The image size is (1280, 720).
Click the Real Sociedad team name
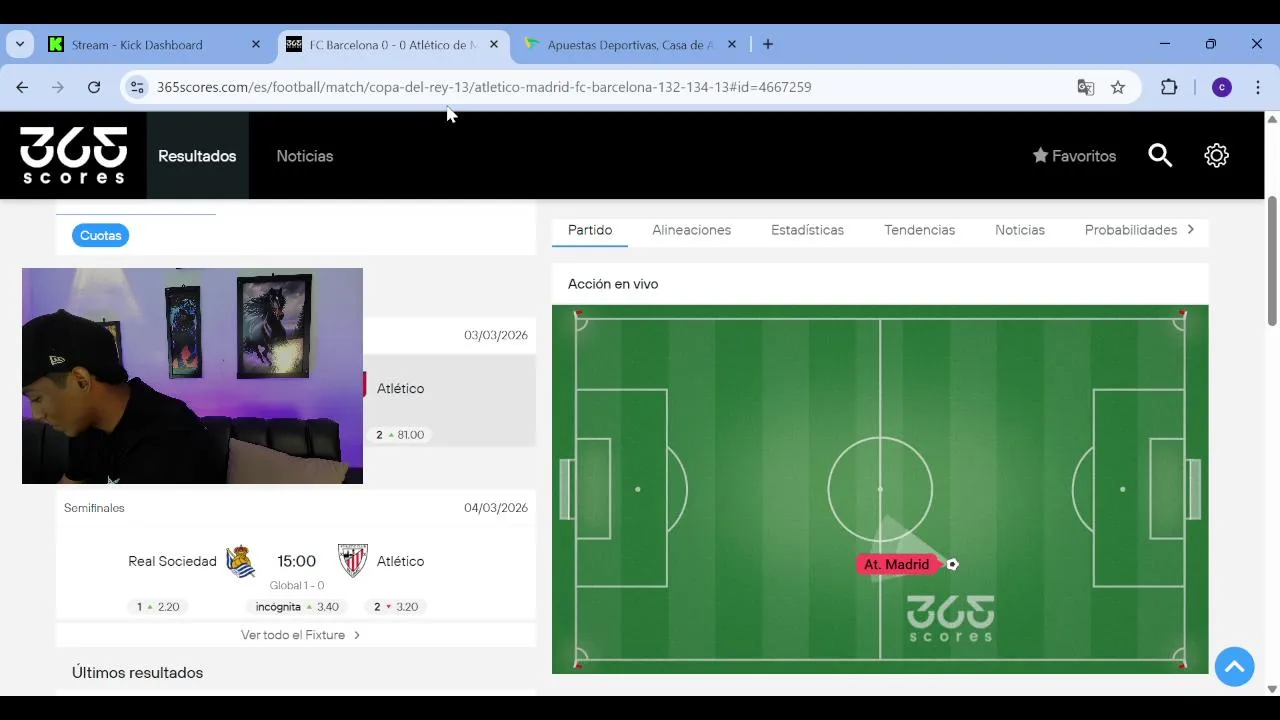click(172, 561)
